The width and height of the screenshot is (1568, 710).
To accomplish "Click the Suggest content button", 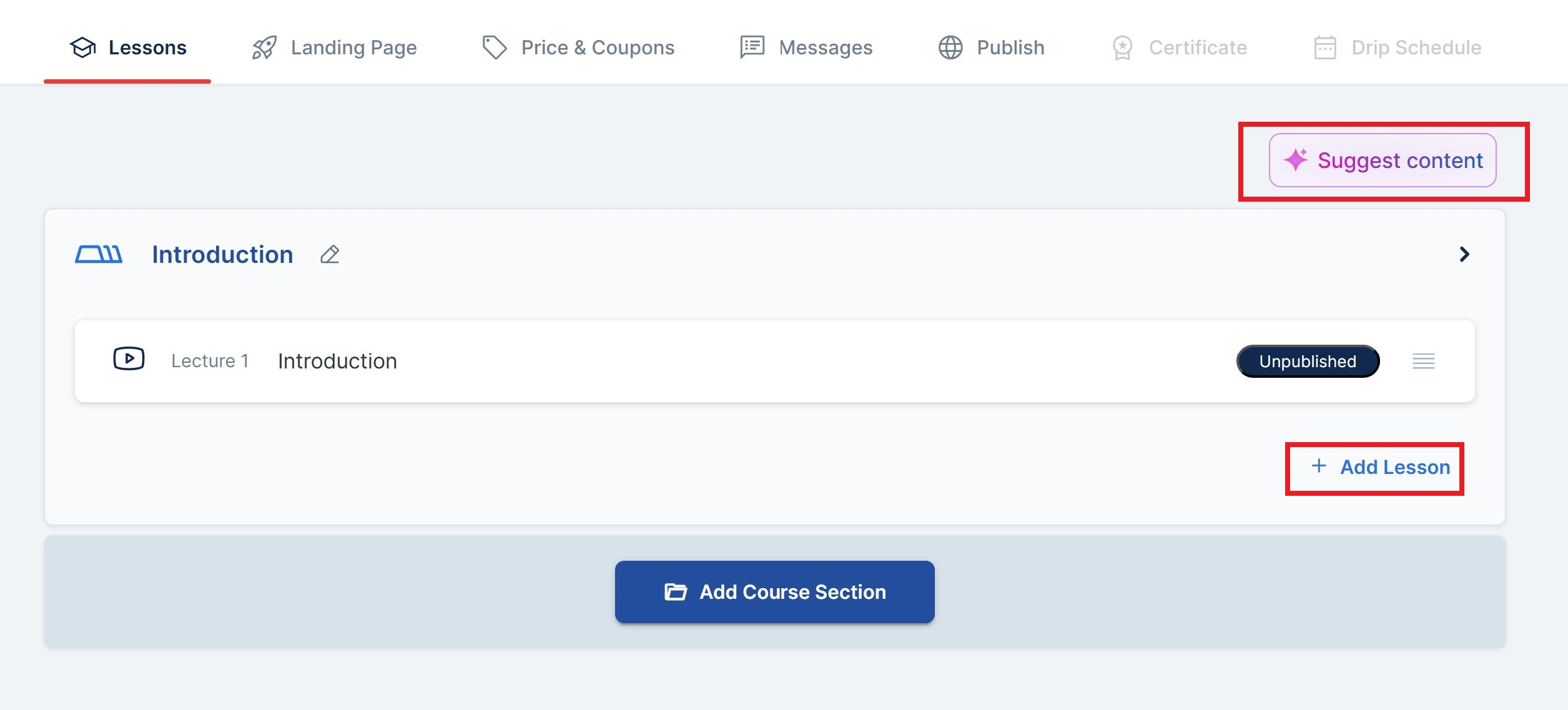I will click(x=1383, y=160).
